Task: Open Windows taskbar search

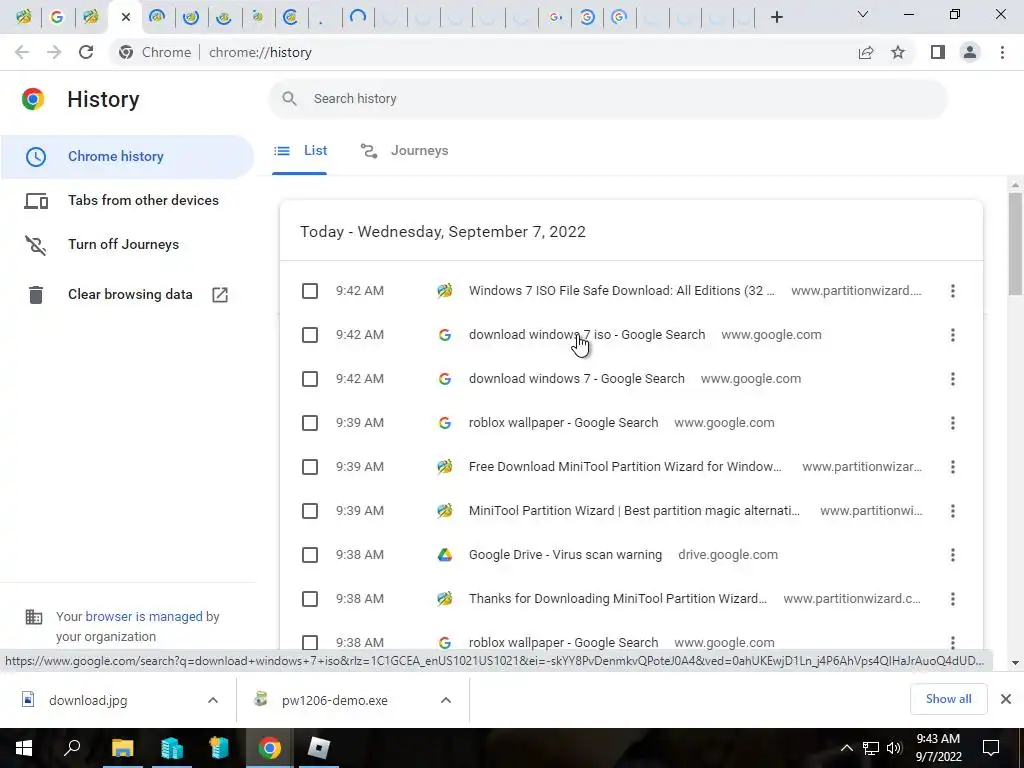Action: 72,748
